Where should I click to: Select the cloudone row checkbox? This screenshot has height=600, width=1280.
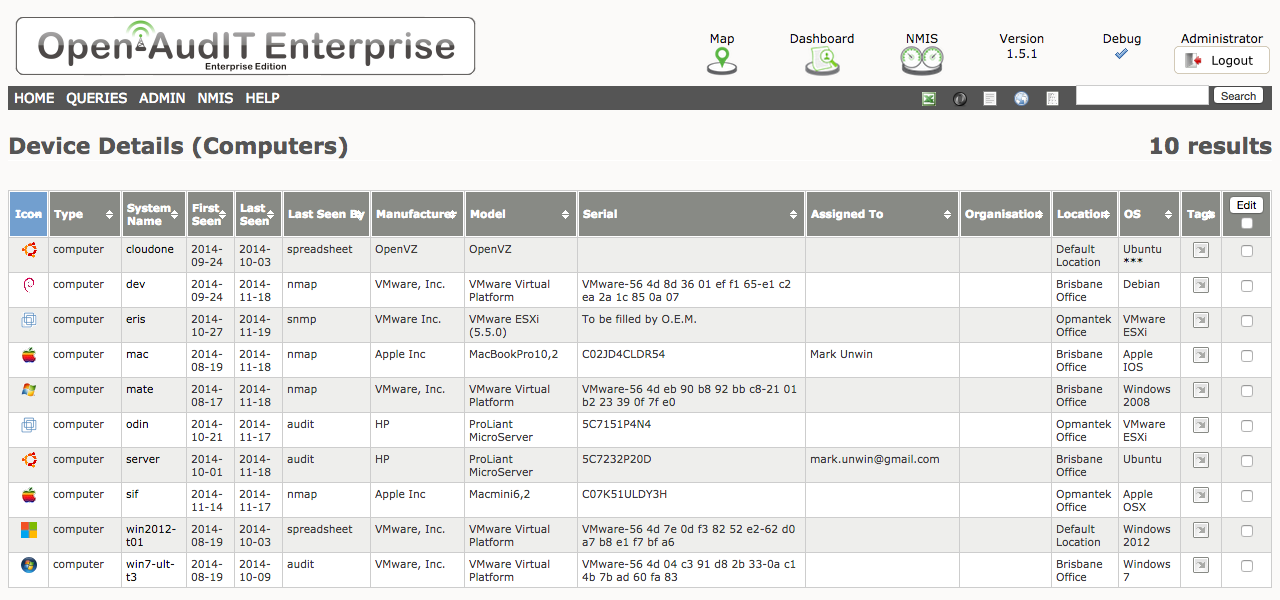click(1246, 251)
